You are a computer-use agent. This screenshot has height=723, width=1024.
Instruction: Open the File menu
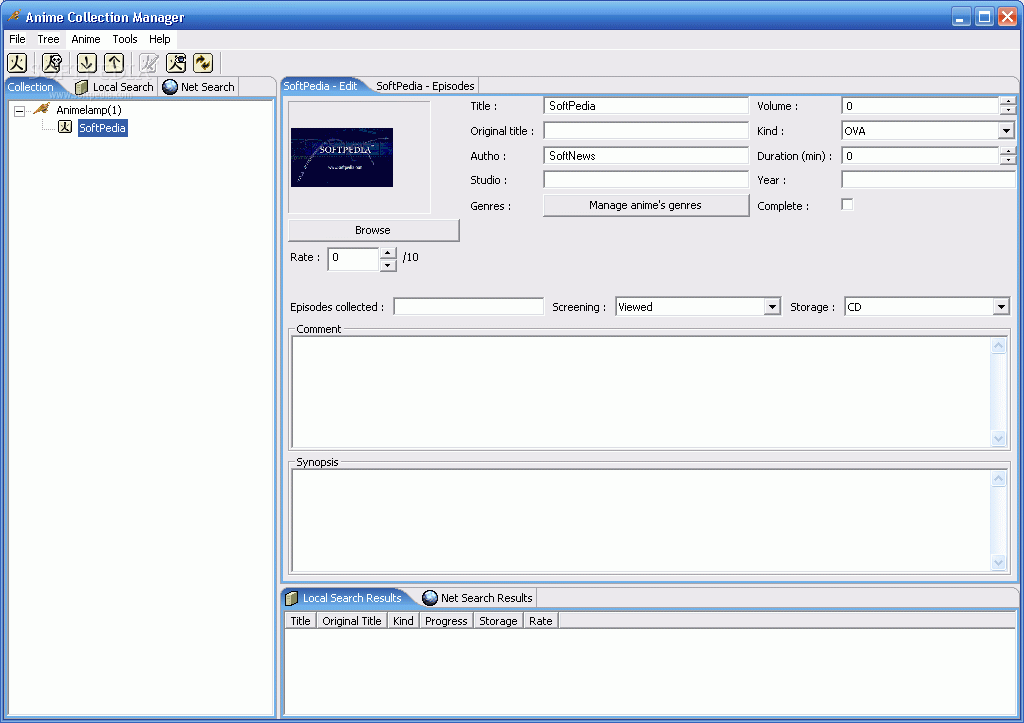point(17,39)
